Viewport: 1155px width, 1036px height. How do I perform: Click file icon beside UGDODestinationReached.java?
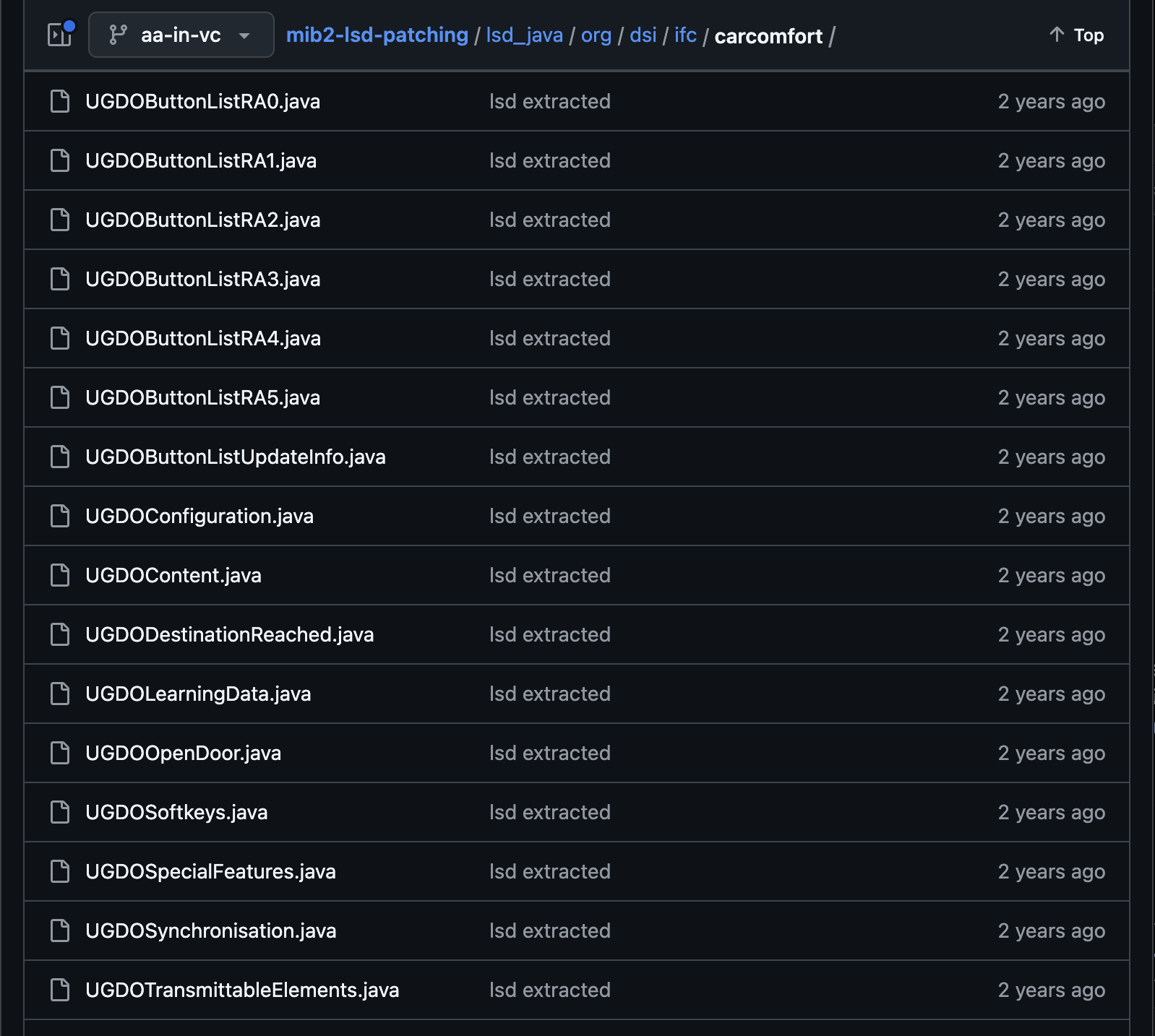[x=60, y=634]
